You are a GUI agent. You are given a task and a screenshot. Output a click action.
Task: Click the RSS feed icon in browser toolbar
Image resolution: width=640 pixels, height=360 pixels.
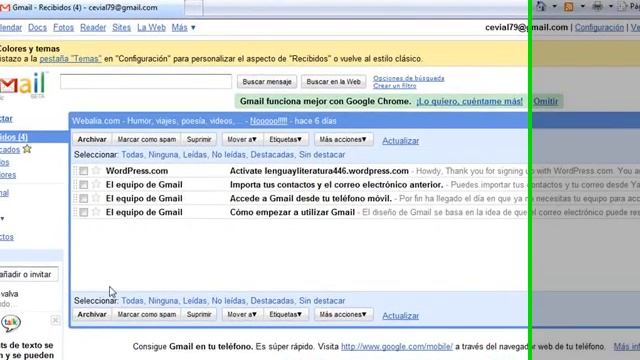point(569,6)
